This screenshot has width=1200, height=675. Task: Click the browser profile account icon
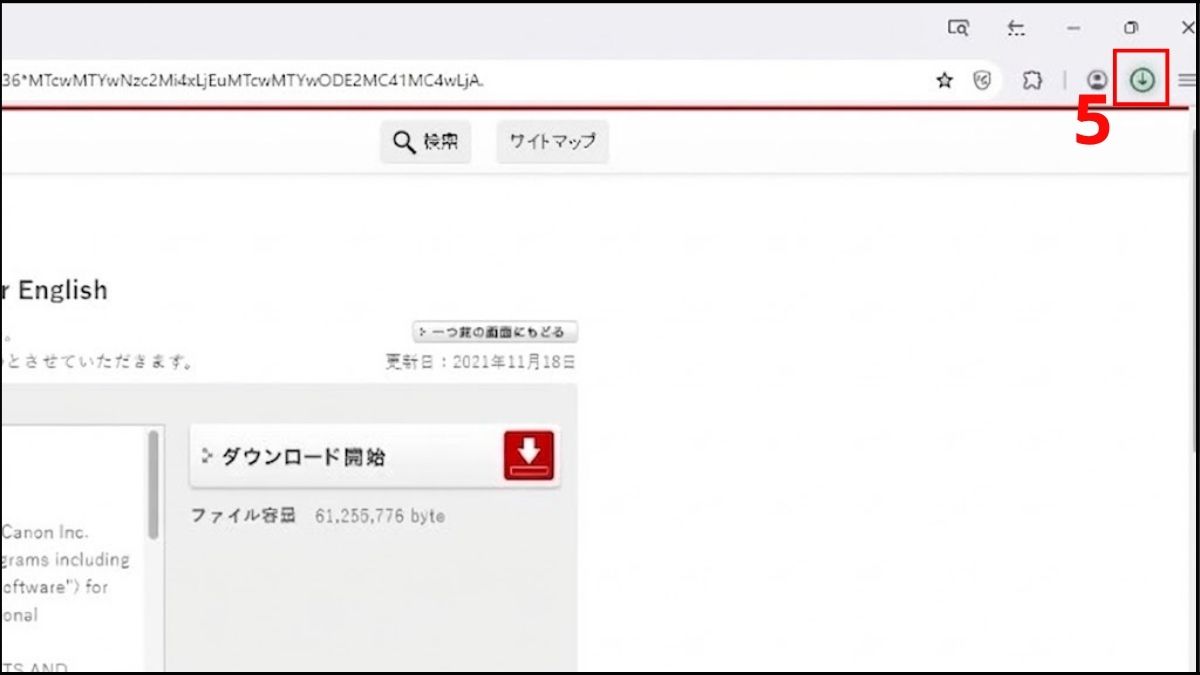[x=1097, y=81]
